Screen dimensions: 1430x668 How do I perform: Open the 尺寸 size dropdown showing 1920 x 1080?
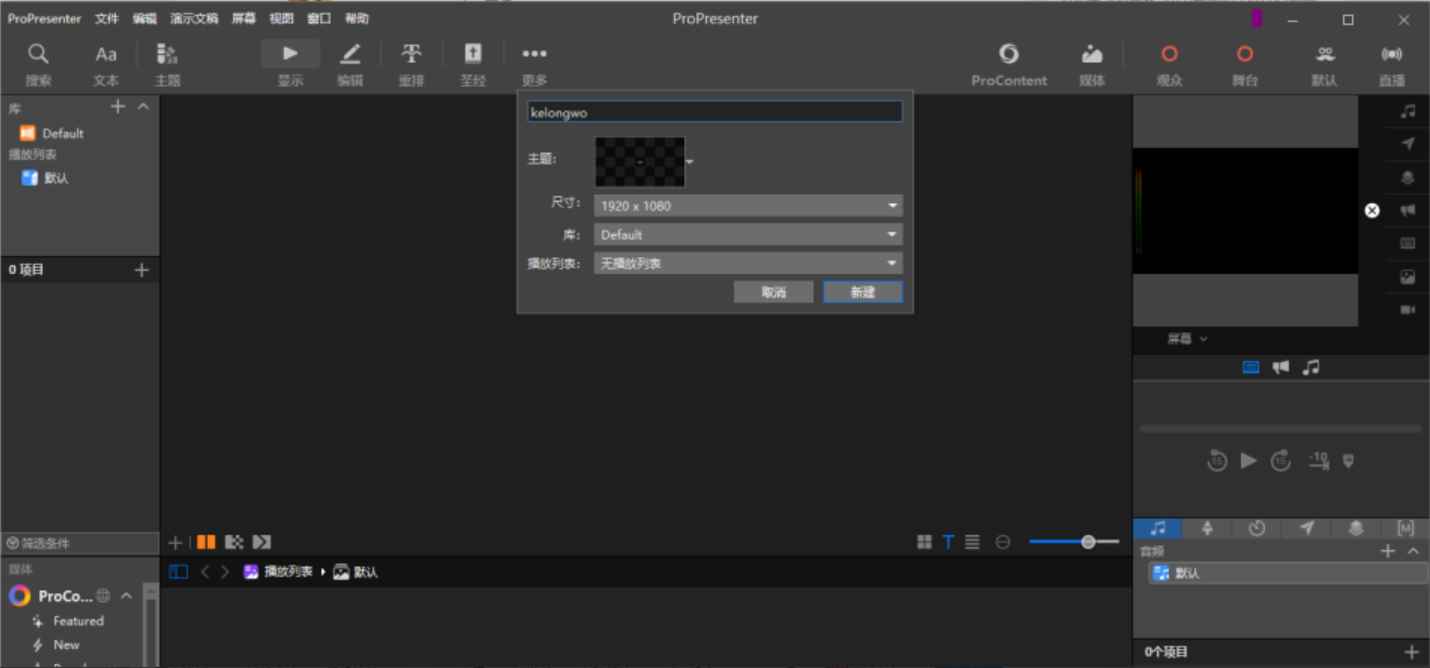pos(747,205)
